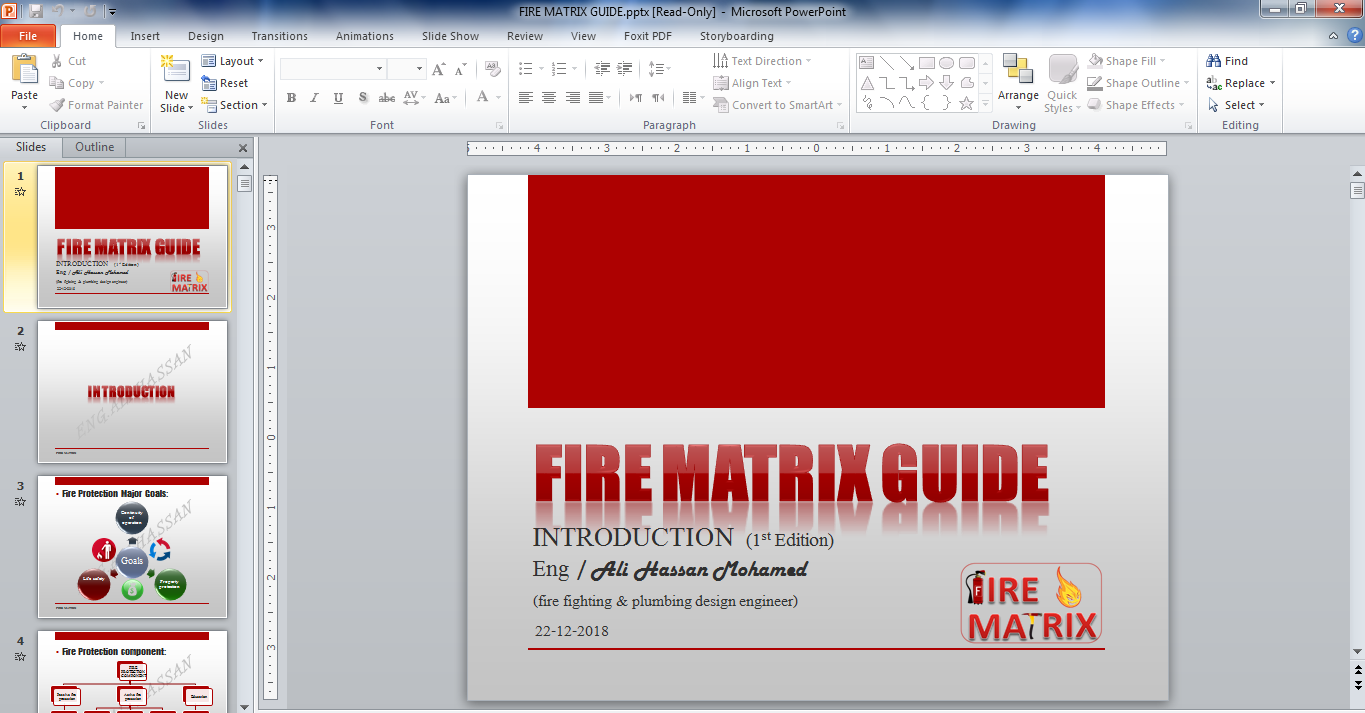Open the Layout dropdown
The image size is (1365, 713).
(234, 60)
